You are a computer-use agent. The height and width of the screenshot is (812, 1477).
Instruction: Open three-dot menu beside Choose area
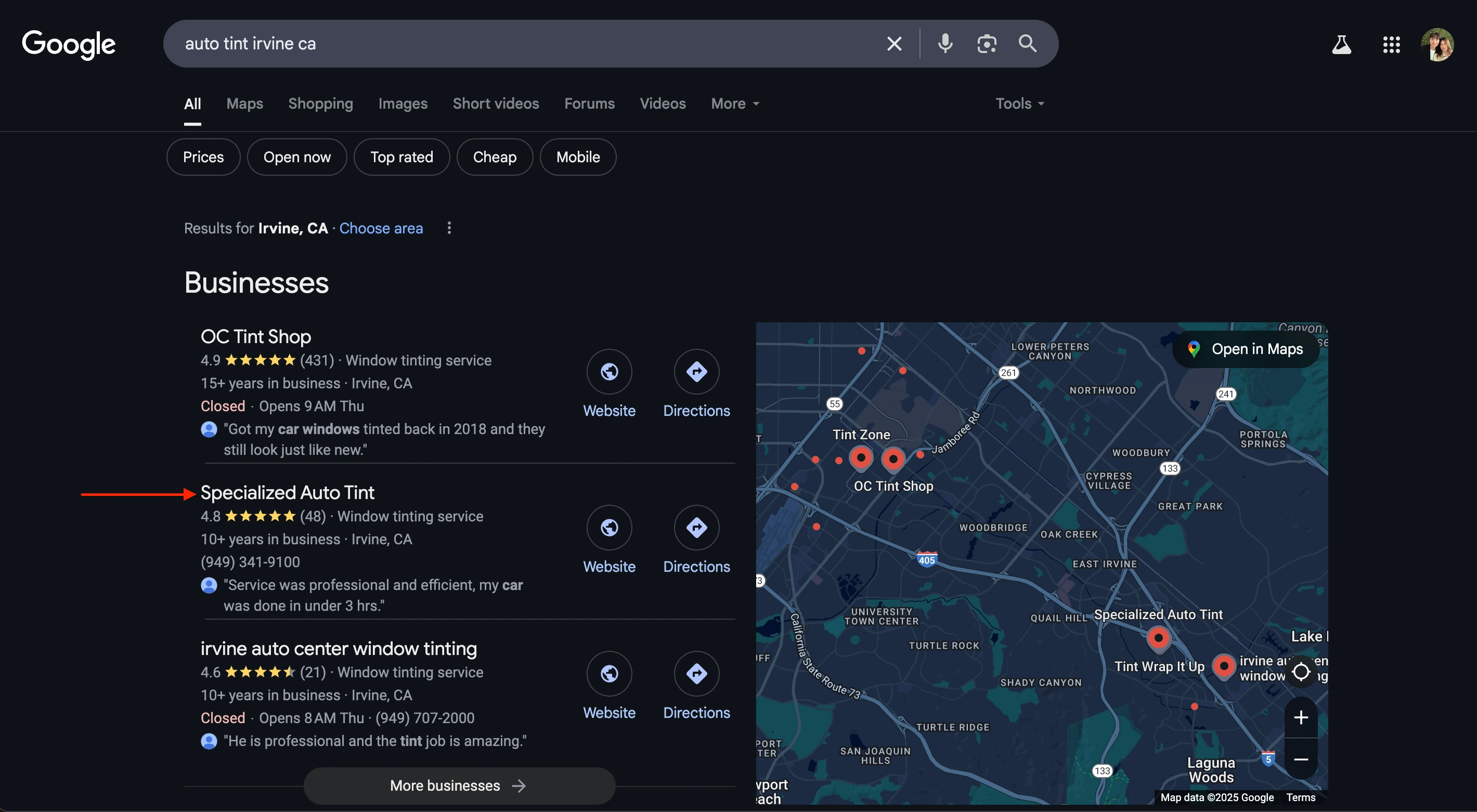[449, 228]
